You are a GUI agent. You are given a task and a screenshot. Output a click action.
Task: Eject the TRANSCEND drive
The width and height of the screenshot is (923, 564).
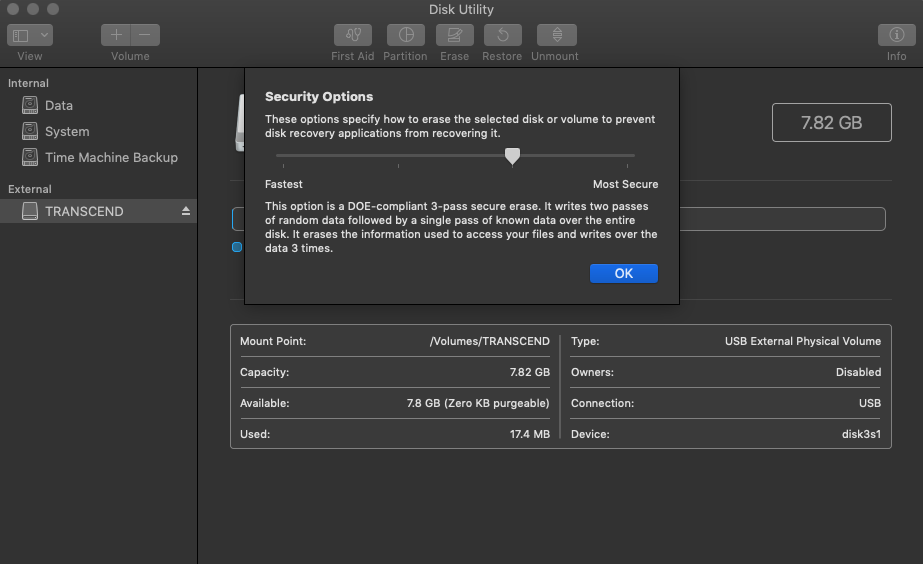tap(186, 211)
